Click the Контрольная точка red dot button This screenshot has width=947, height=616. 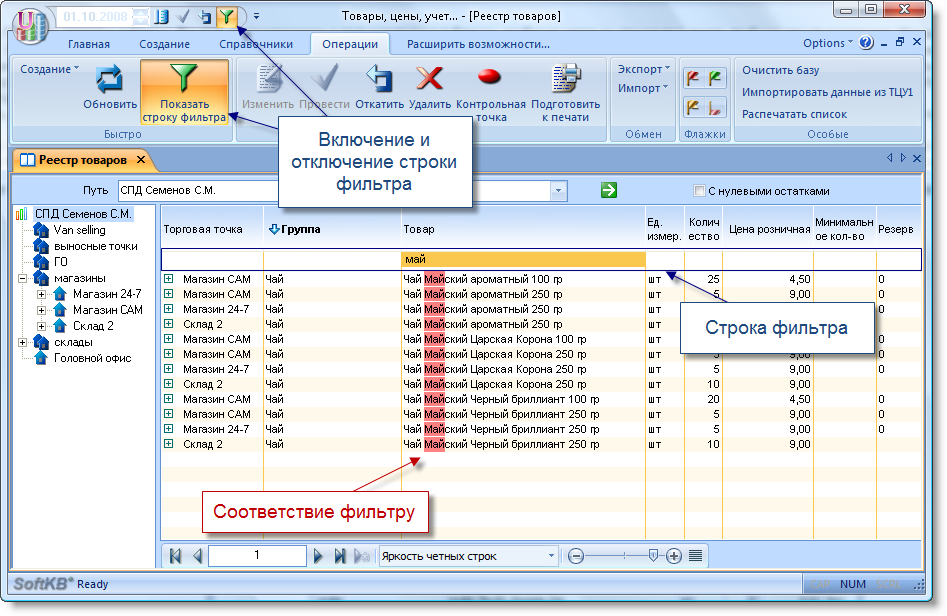(490, 92)
